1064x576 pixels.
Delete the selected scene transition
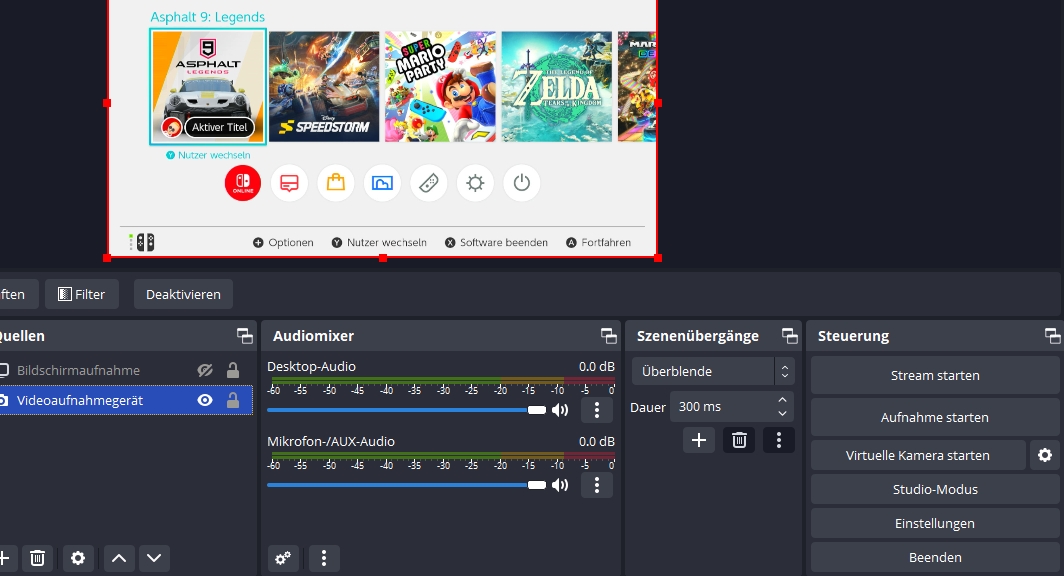739,440
